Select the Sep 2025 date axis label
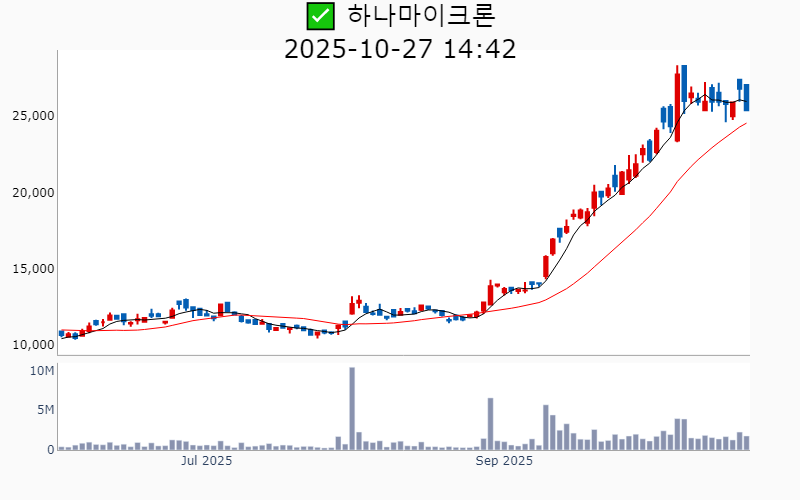The height and width of the screenshot is (500, 800). (x=504, y=461)
